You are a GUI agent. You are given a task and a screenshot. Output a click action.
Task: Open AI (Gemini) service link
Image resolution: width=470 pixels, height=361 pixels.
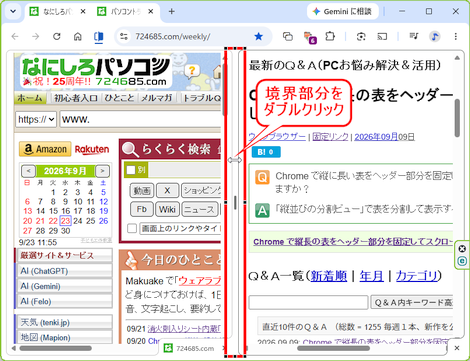[65, 286]
